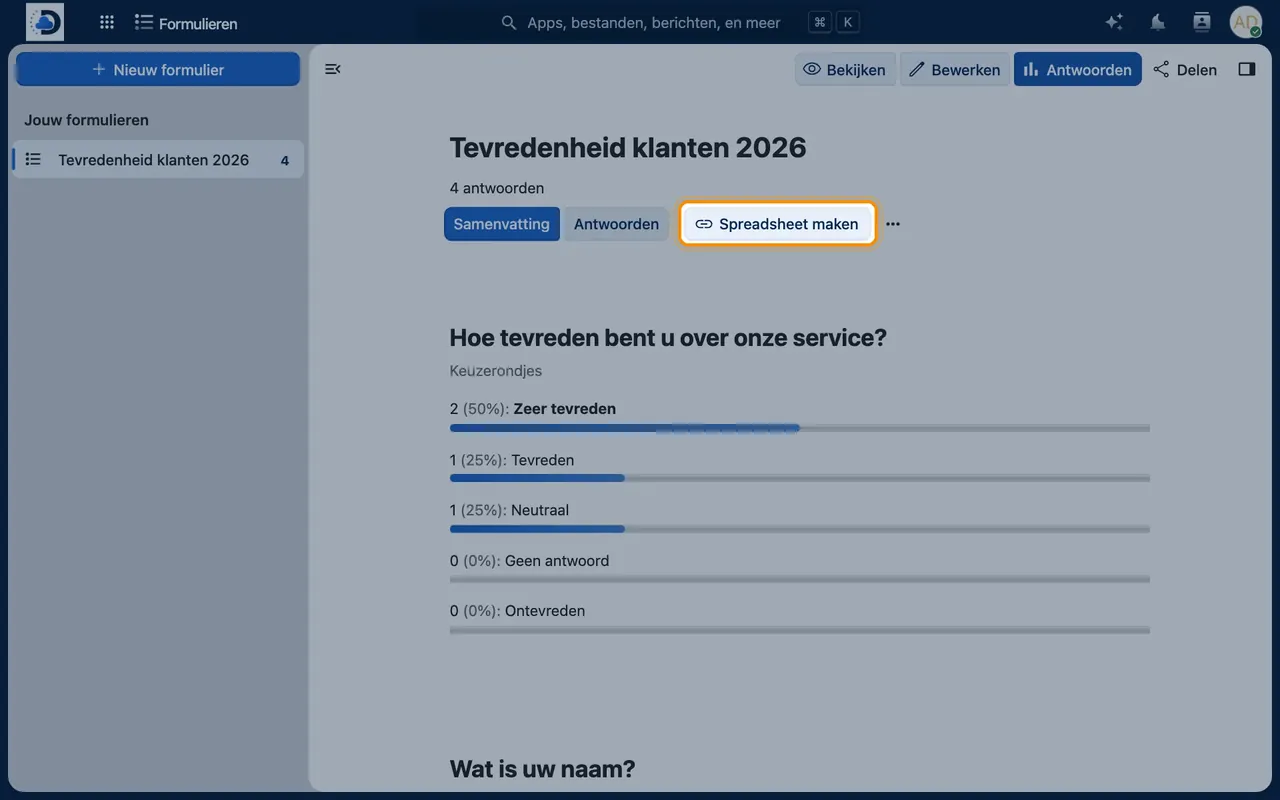Select the form Tevredenheid klanten 2026 in sidebar
1280x800 pixels.
(x=158, y=160)
